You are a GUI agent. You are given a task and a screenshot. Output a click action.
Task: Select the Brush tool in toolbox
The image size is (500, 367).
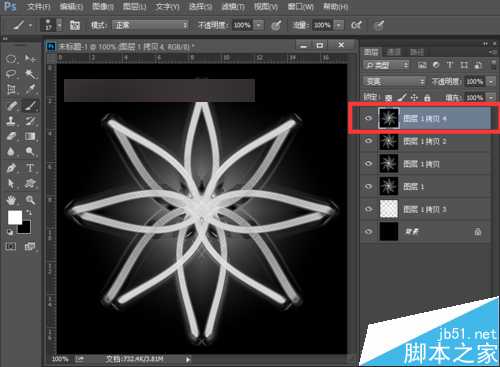(x=30, y=106)
